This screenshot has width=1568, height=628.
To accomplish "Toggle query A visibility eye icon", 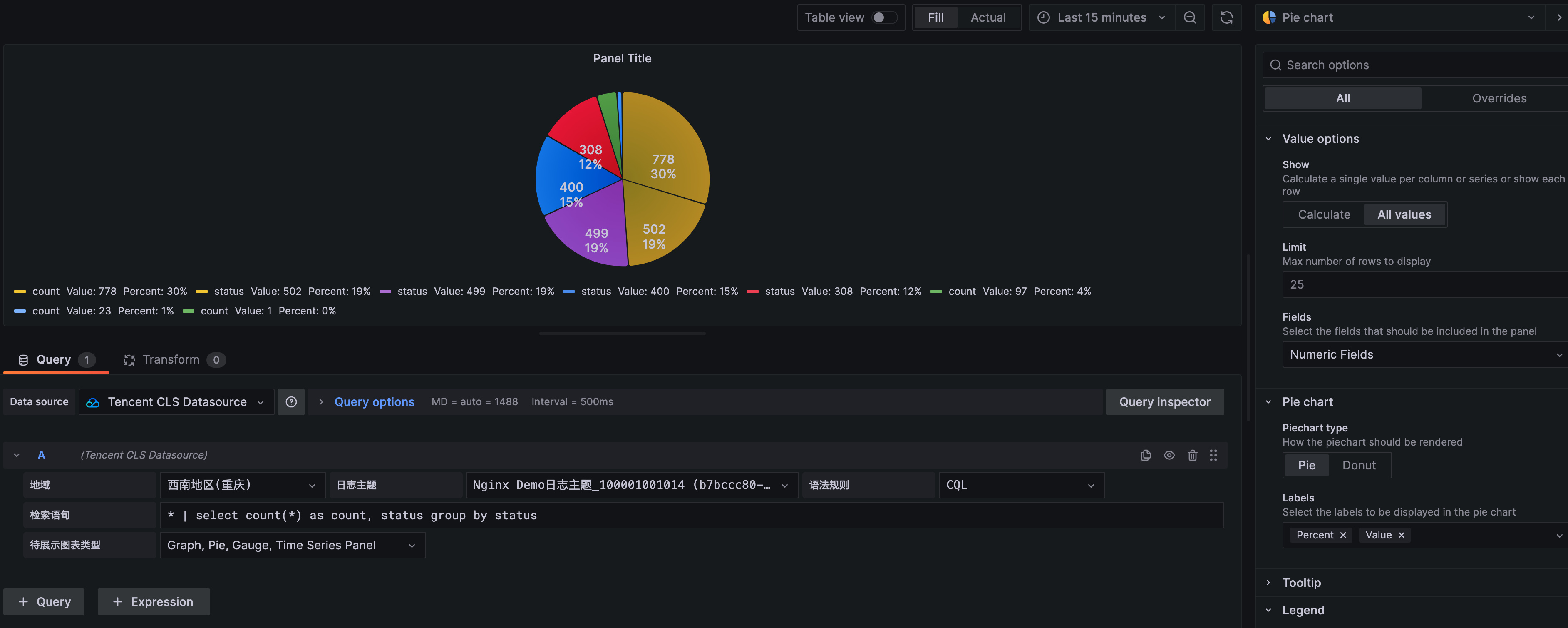I will (1169, 455).
